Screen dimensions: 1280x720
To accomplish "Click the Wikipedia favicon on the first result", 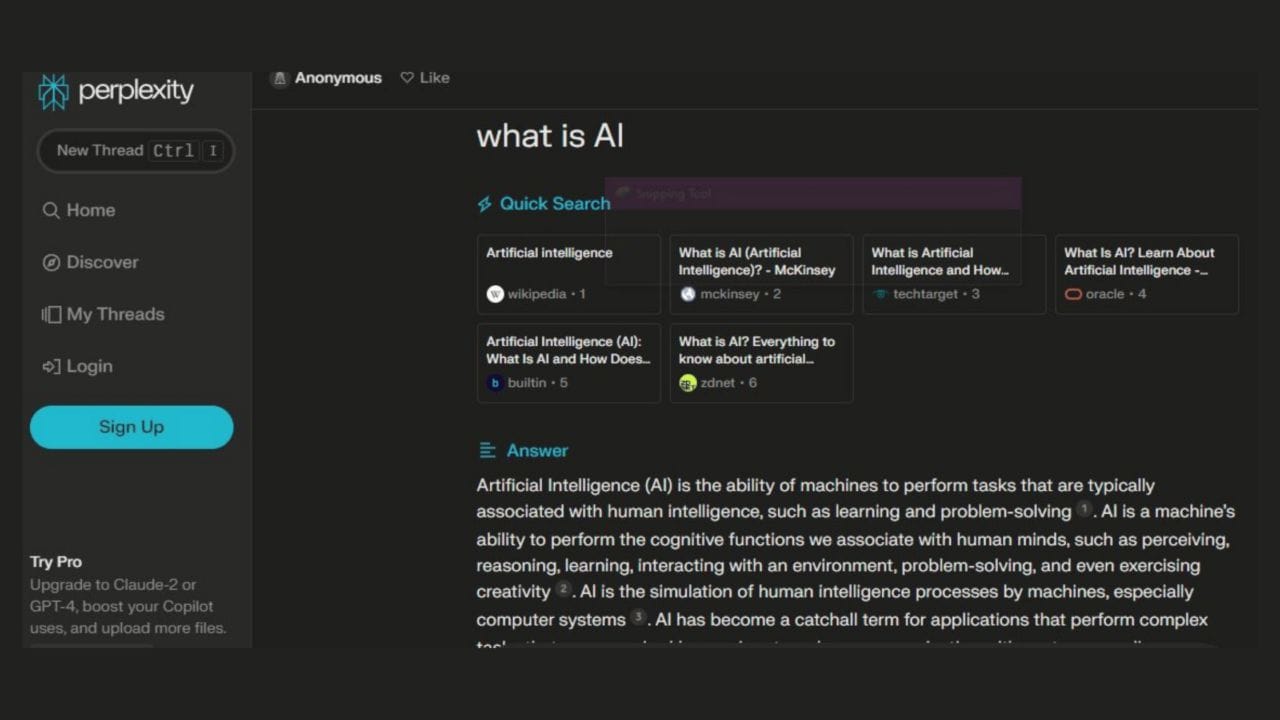I will [495, 294].
